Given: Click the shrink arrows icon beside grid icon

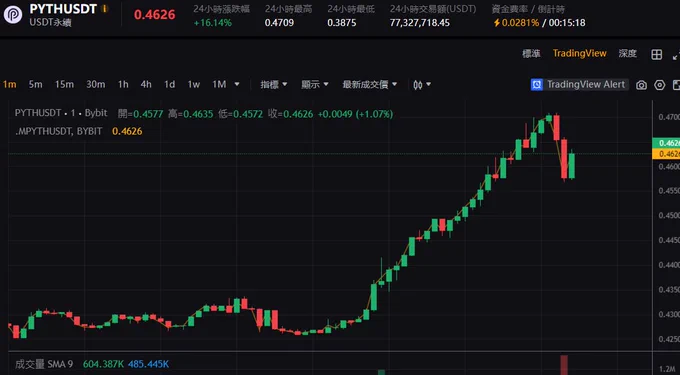Looking at the screenshot, I should 676,55.
